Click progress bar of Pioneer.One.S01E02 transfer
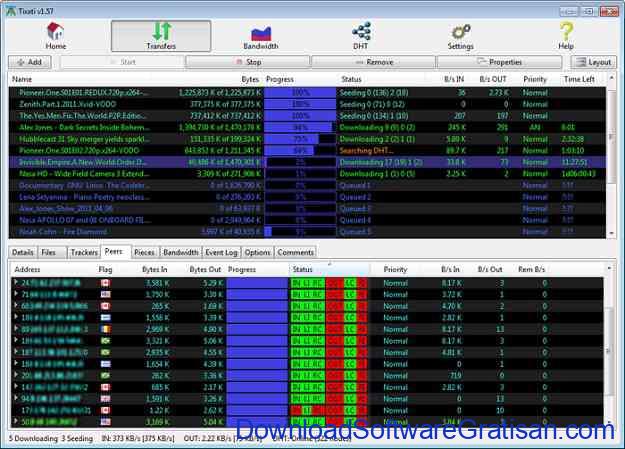The height and width of the screenshot is (449, 625). pos(300,151)
